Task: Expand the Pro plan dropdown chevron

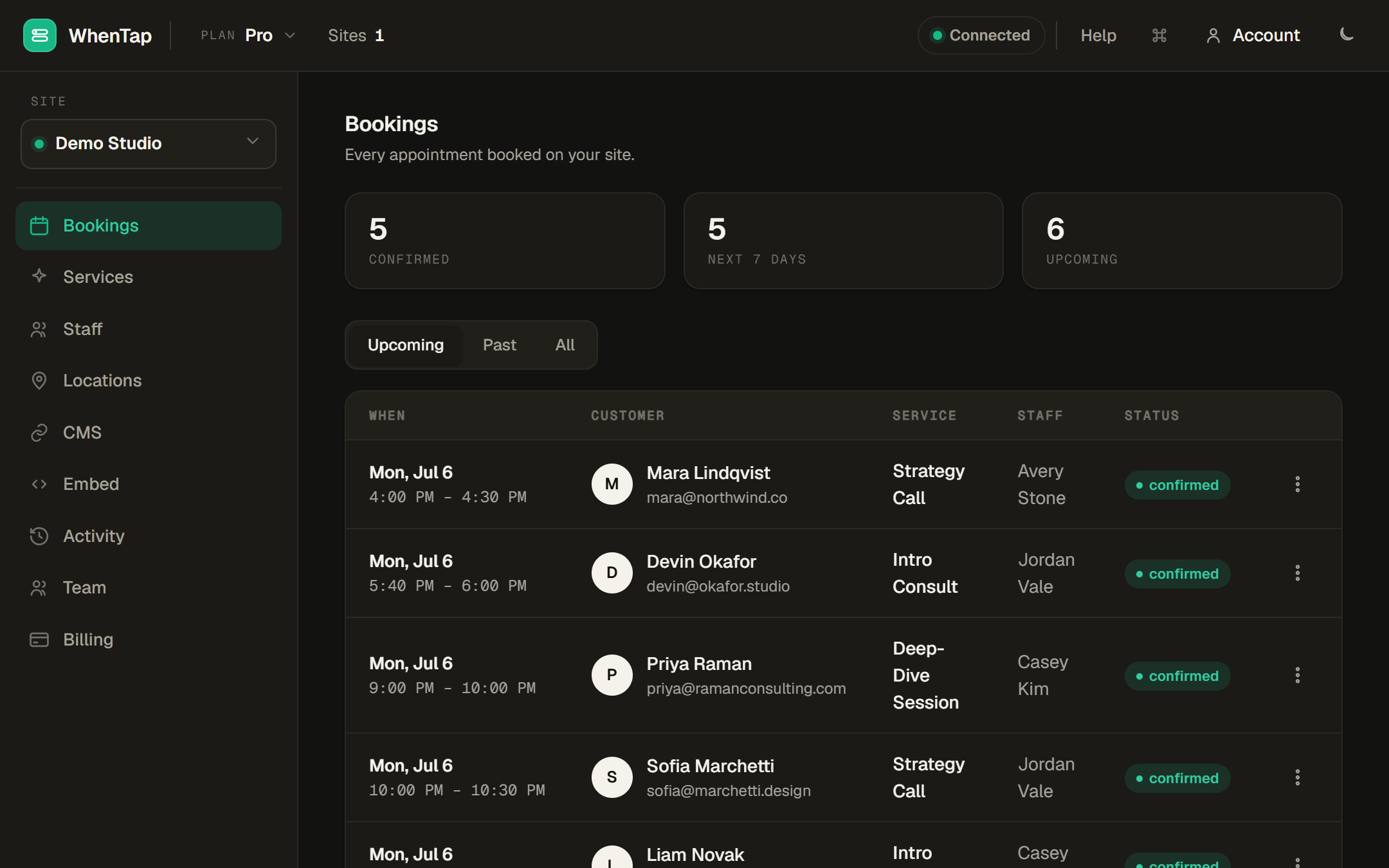Action: coord(290,35)
